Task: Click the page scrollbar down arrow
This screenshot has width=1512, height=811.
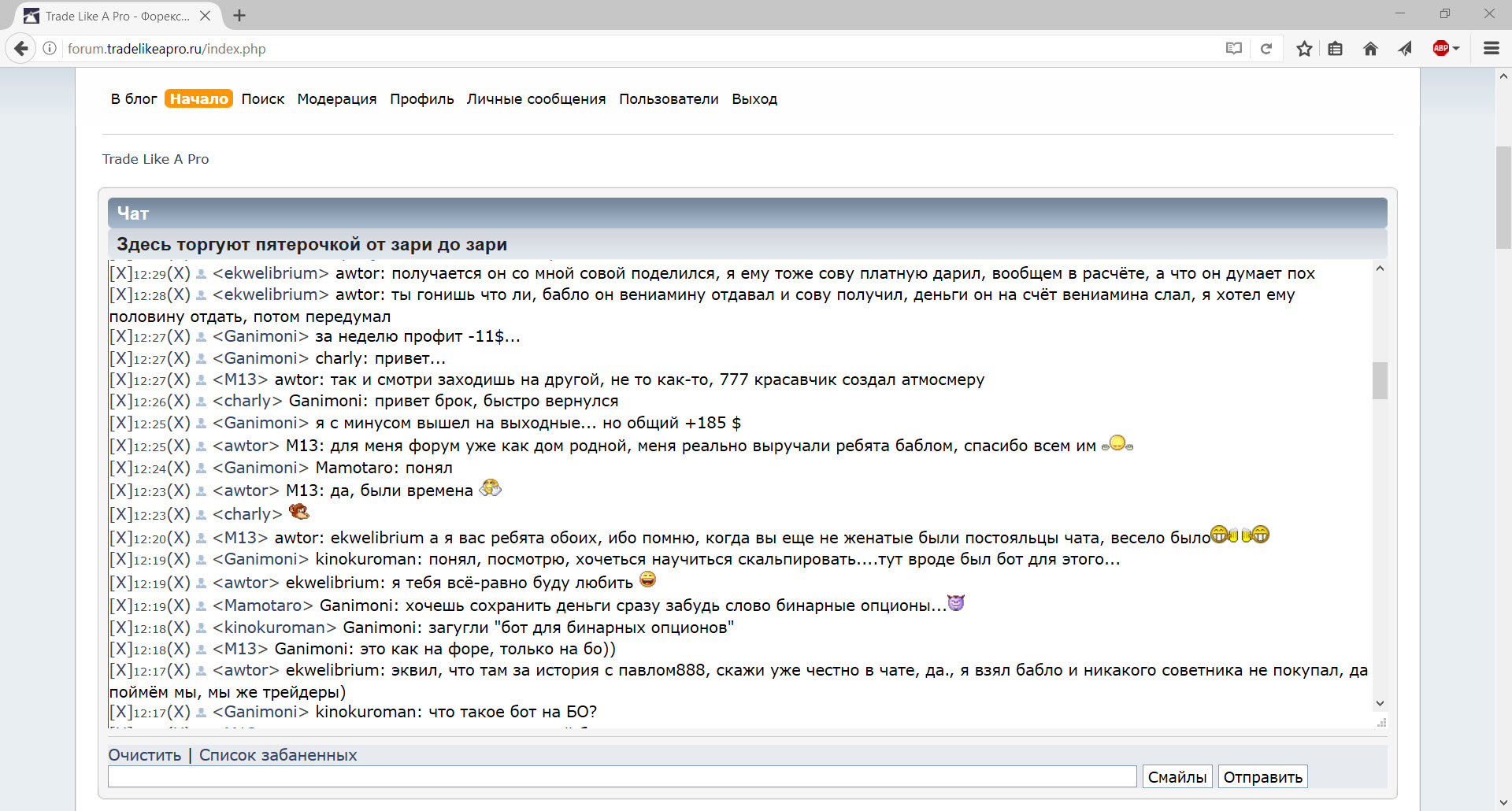Action: [x=1503, y=802]
